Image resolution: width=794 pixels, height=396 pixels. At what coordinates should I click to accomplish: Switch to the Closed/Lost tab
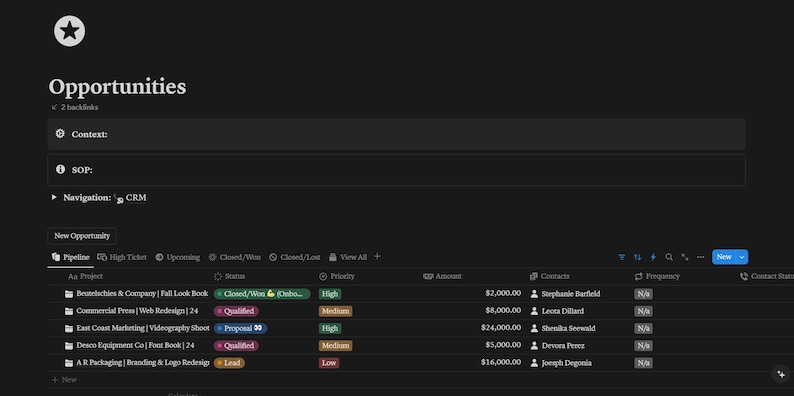(x=295, y=257)
